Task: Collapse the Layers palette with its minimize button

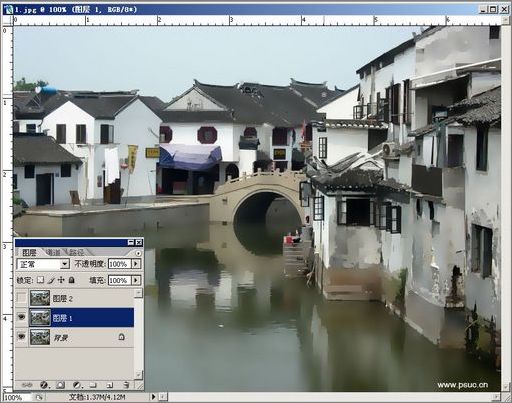Action: coord(131,242)
